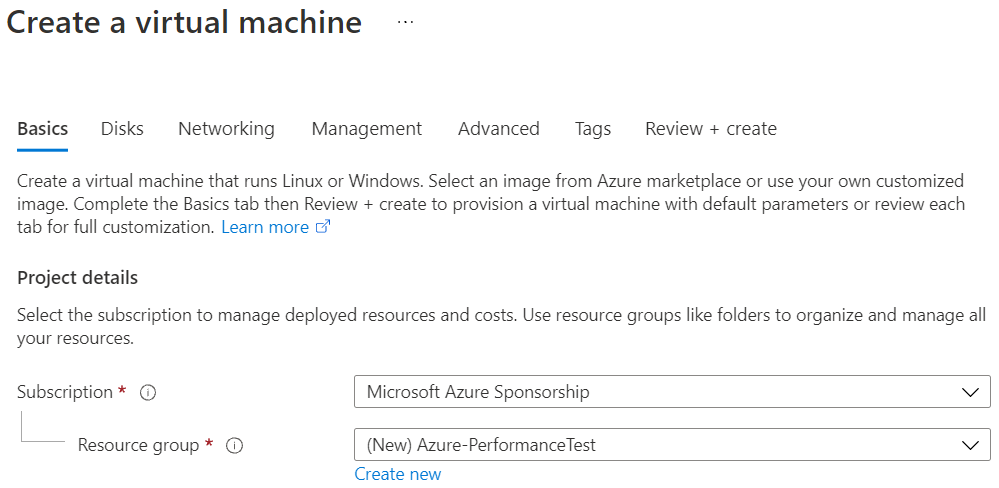Click the Subscription info icon
Image resolution: width=999 pixels, height=488 pixels.
148,393
